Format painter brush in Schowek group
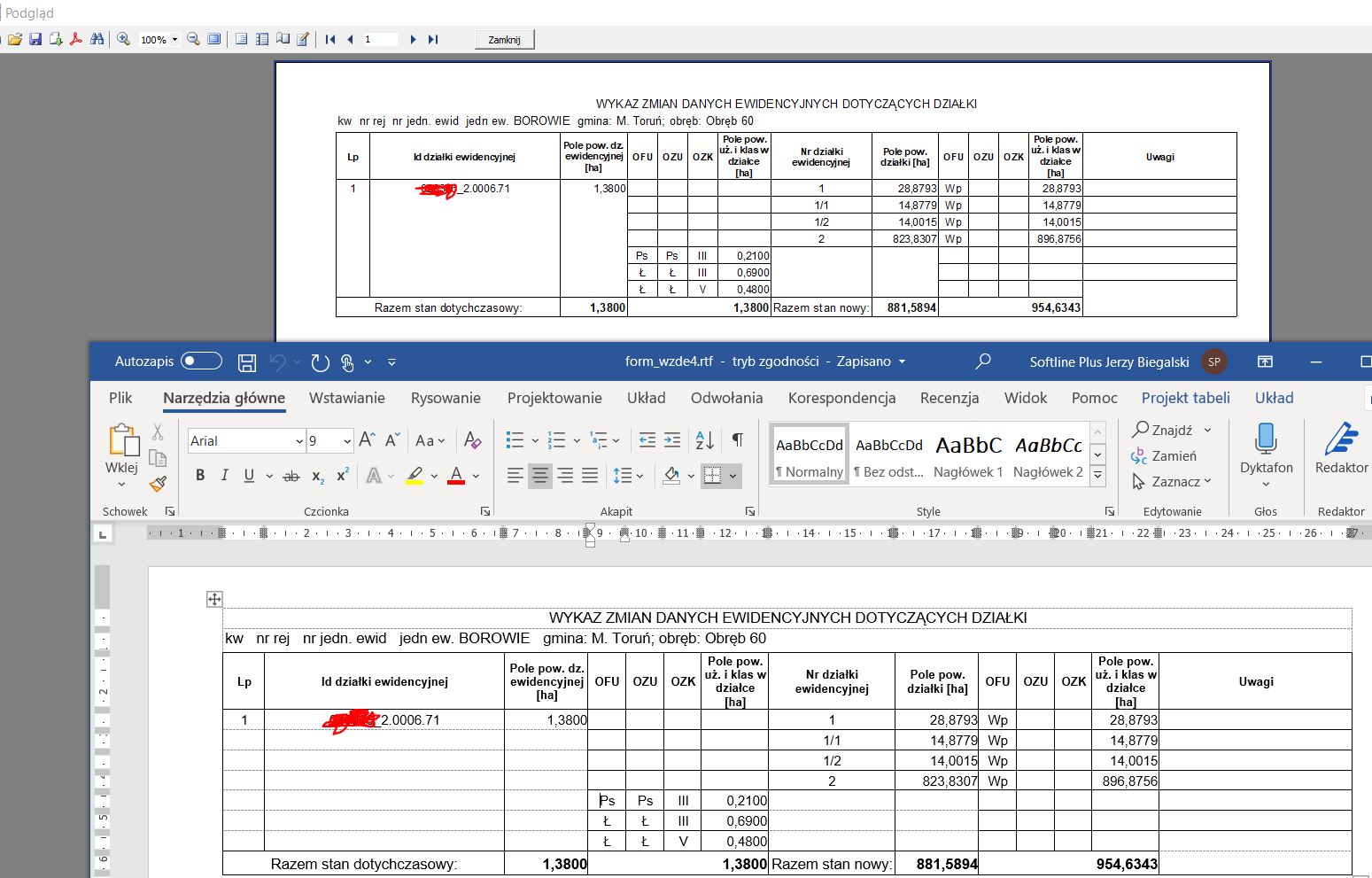 (158, 484)
